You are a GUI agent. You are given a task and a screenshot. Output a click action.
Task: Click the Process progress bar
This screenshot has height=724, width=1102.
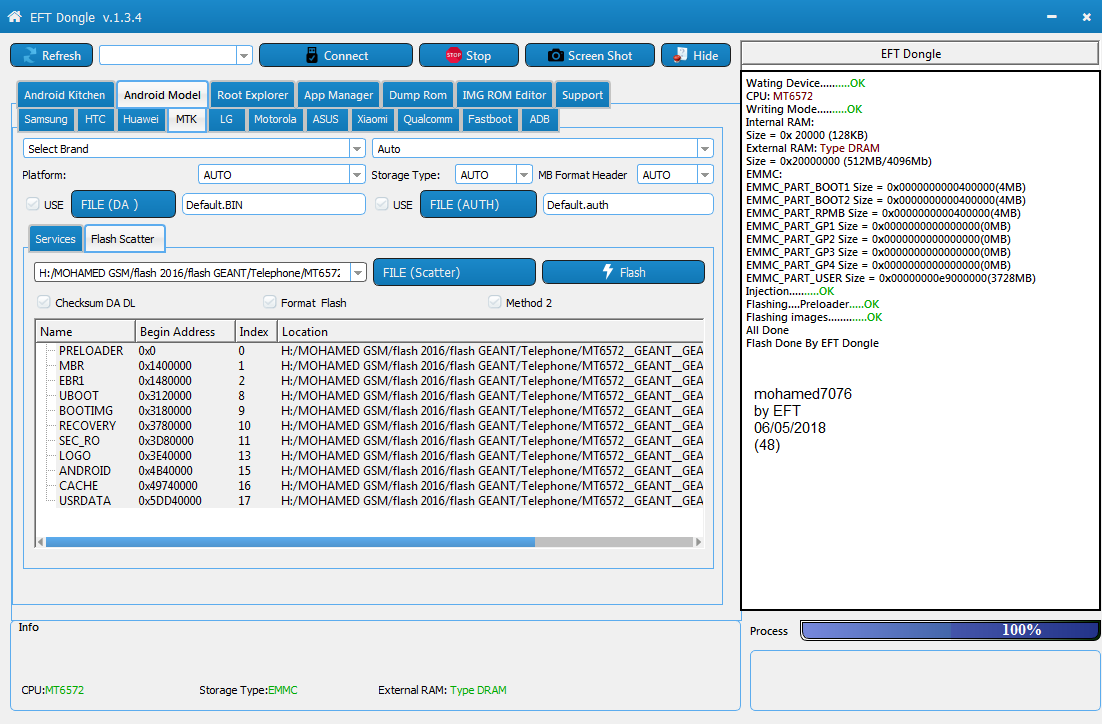point(949,631)
